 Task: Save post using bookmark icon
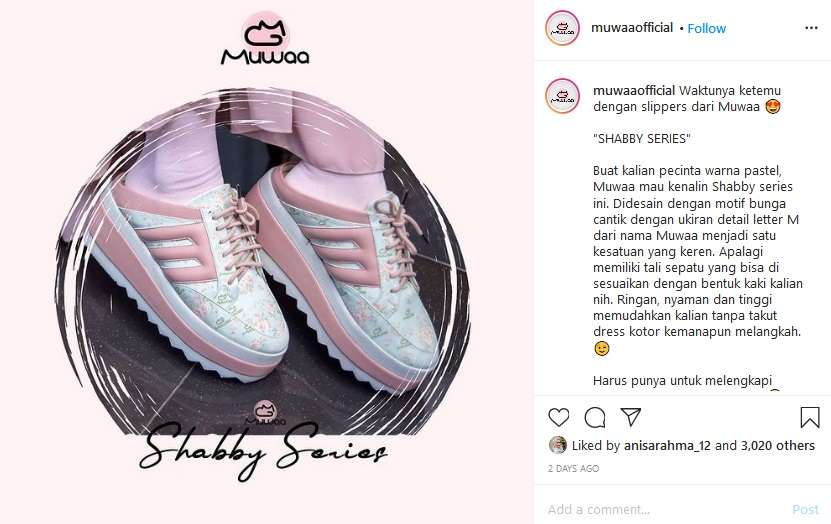tap(810, 418)
